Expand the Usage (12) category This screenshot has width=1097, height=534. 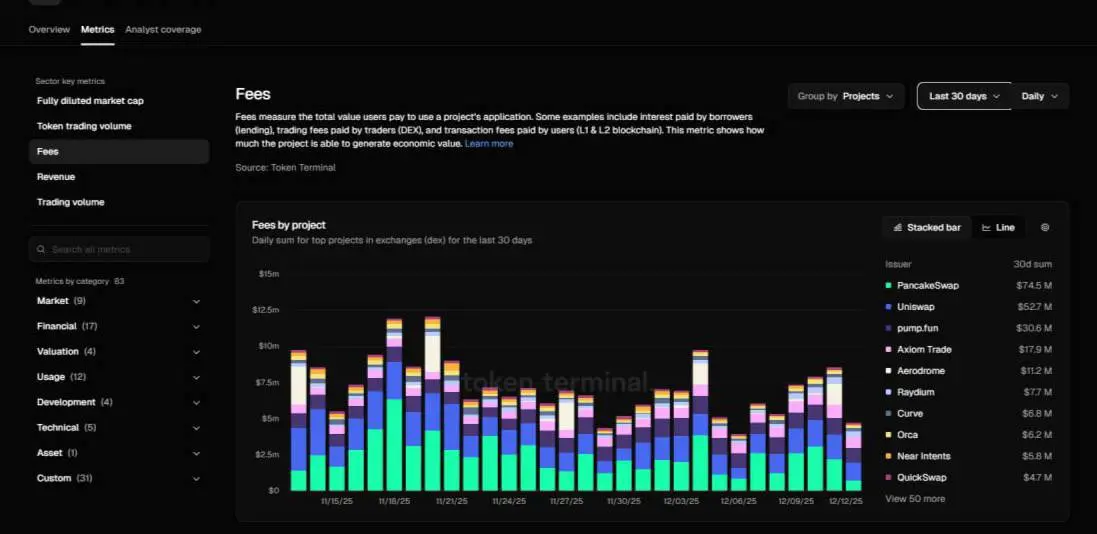point(118,377)
